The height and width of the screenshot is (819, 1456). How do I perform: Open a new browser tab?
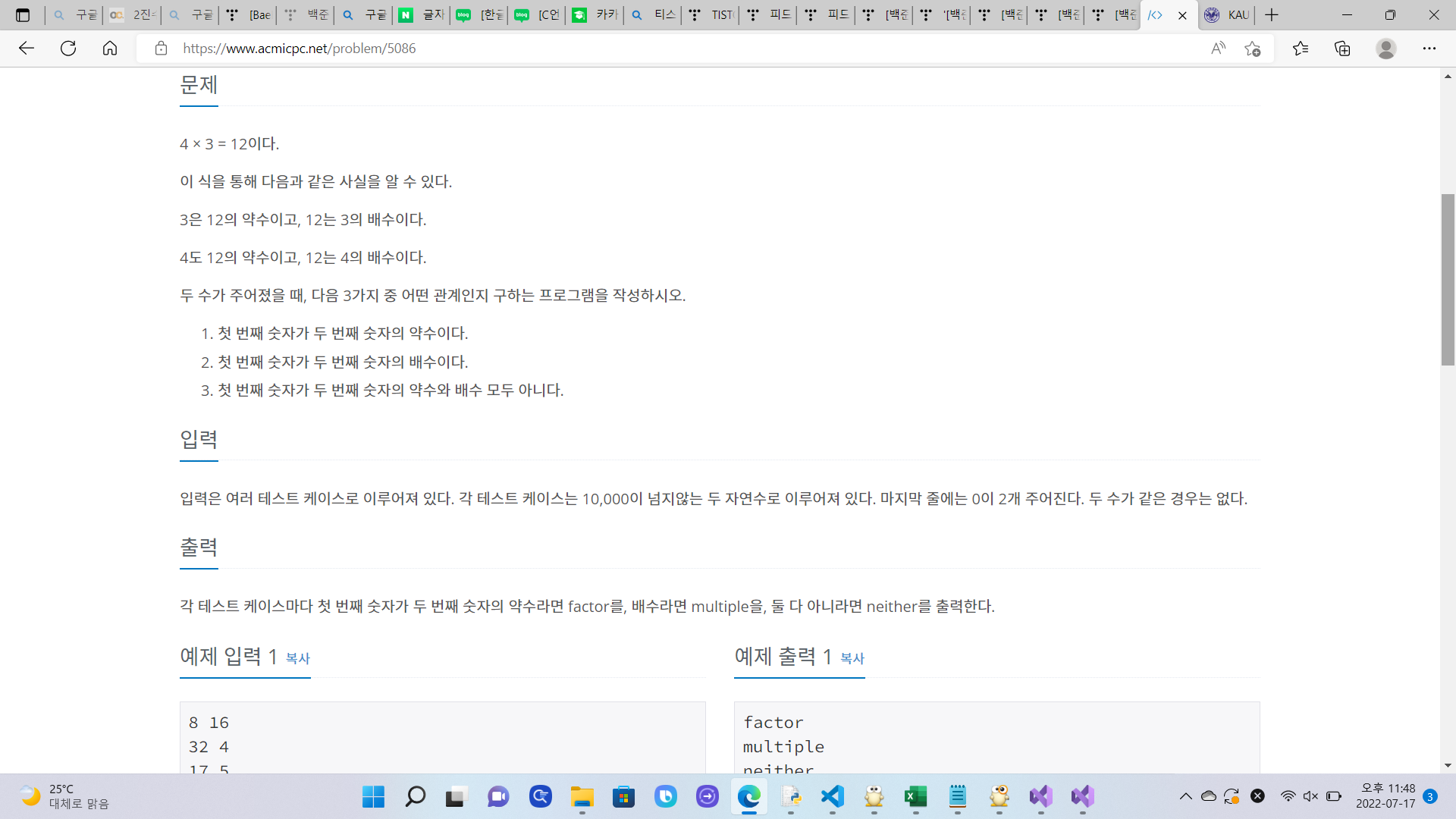tap(1272, 15)
